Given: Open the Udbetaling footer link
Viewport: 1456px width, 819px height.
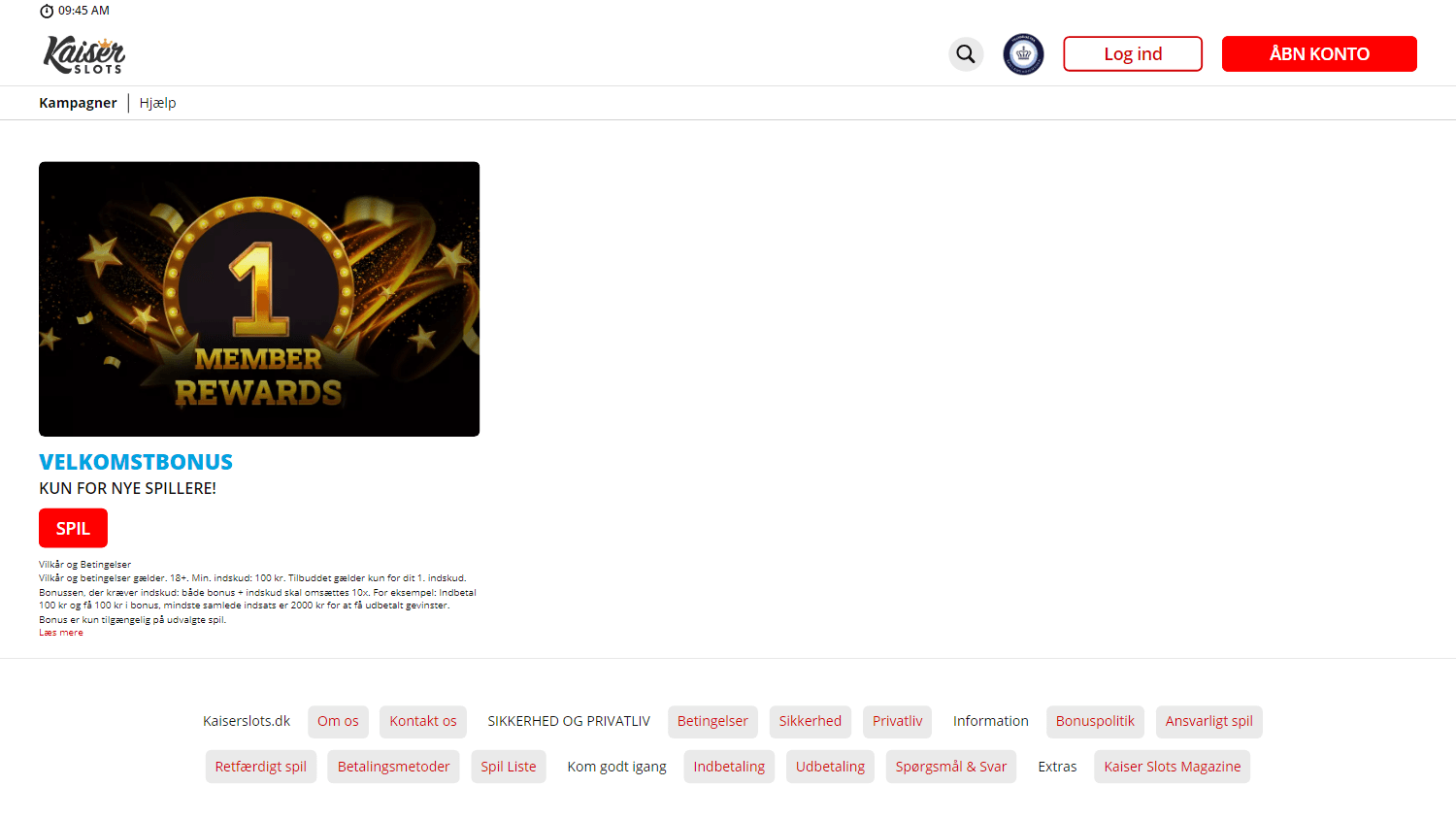Looking at the screenshot, I should [x=830, y=767].
